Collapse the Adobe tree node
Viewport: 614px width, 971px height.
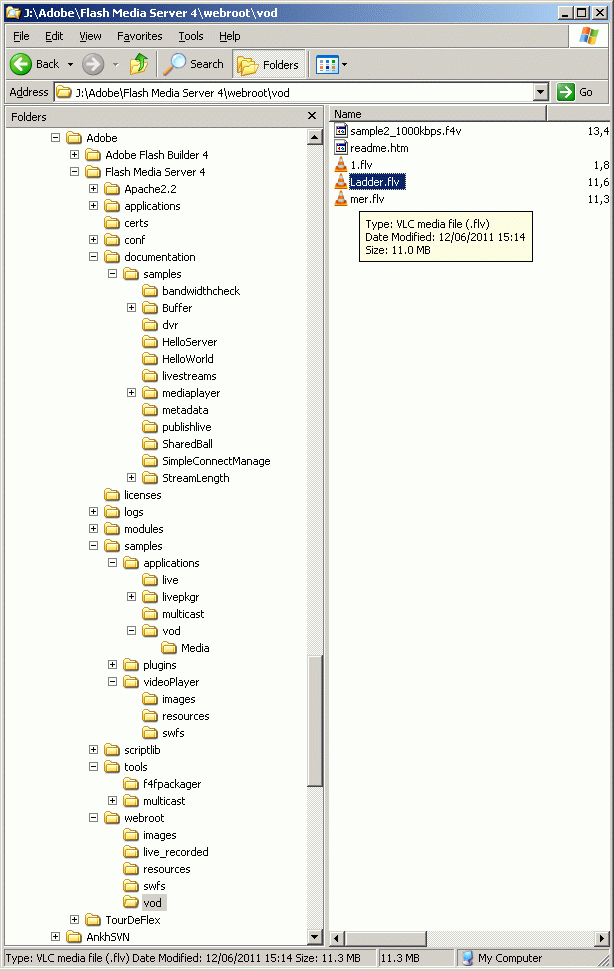coord(56,137)
